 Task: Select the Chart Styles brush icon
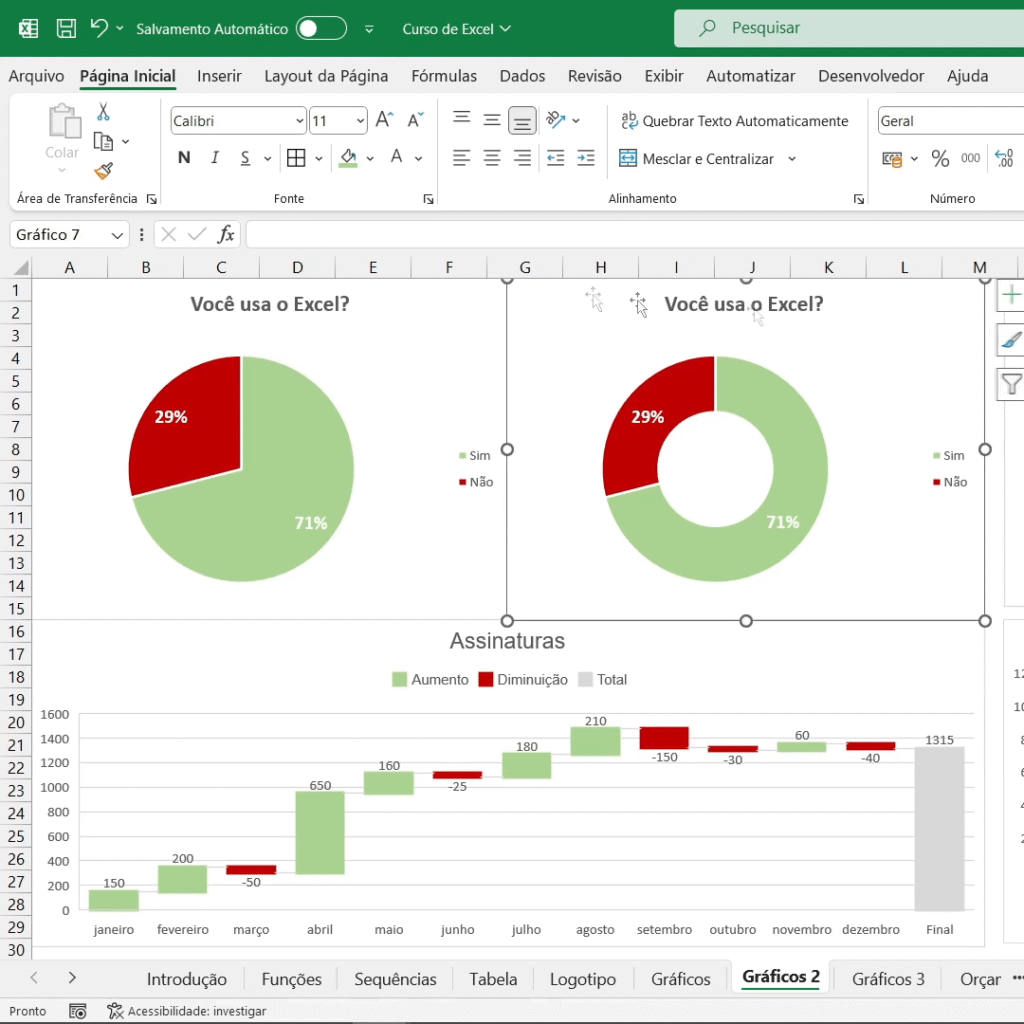[x=1011, y=340]
